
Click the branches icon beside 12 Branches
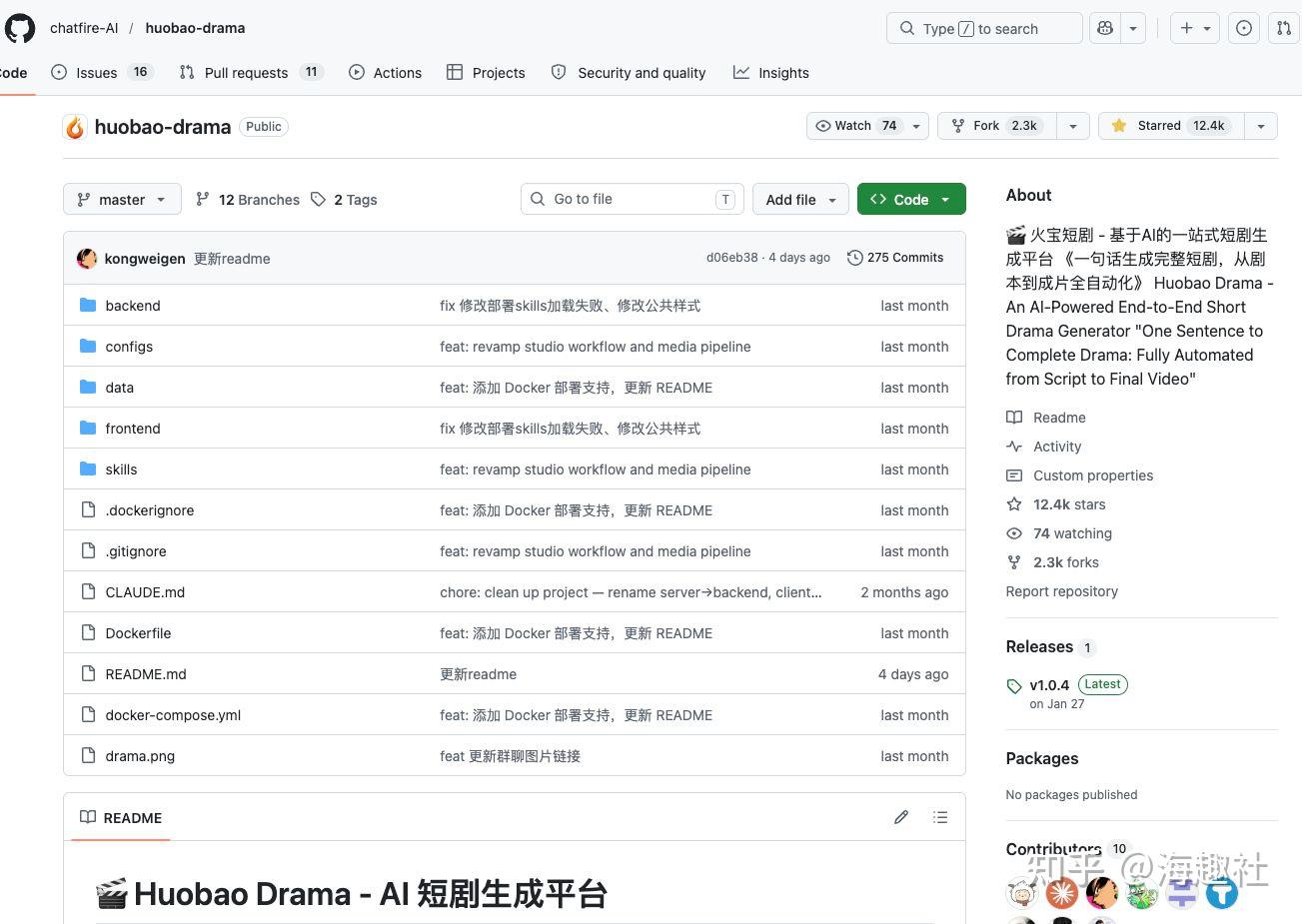[x=203, y=200]
